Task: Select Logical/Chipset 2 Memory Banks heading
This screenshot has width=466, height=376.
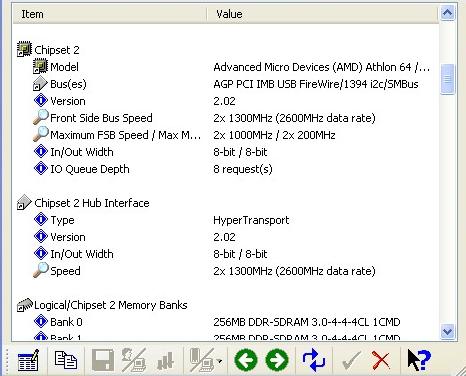Action: point(111,305)
